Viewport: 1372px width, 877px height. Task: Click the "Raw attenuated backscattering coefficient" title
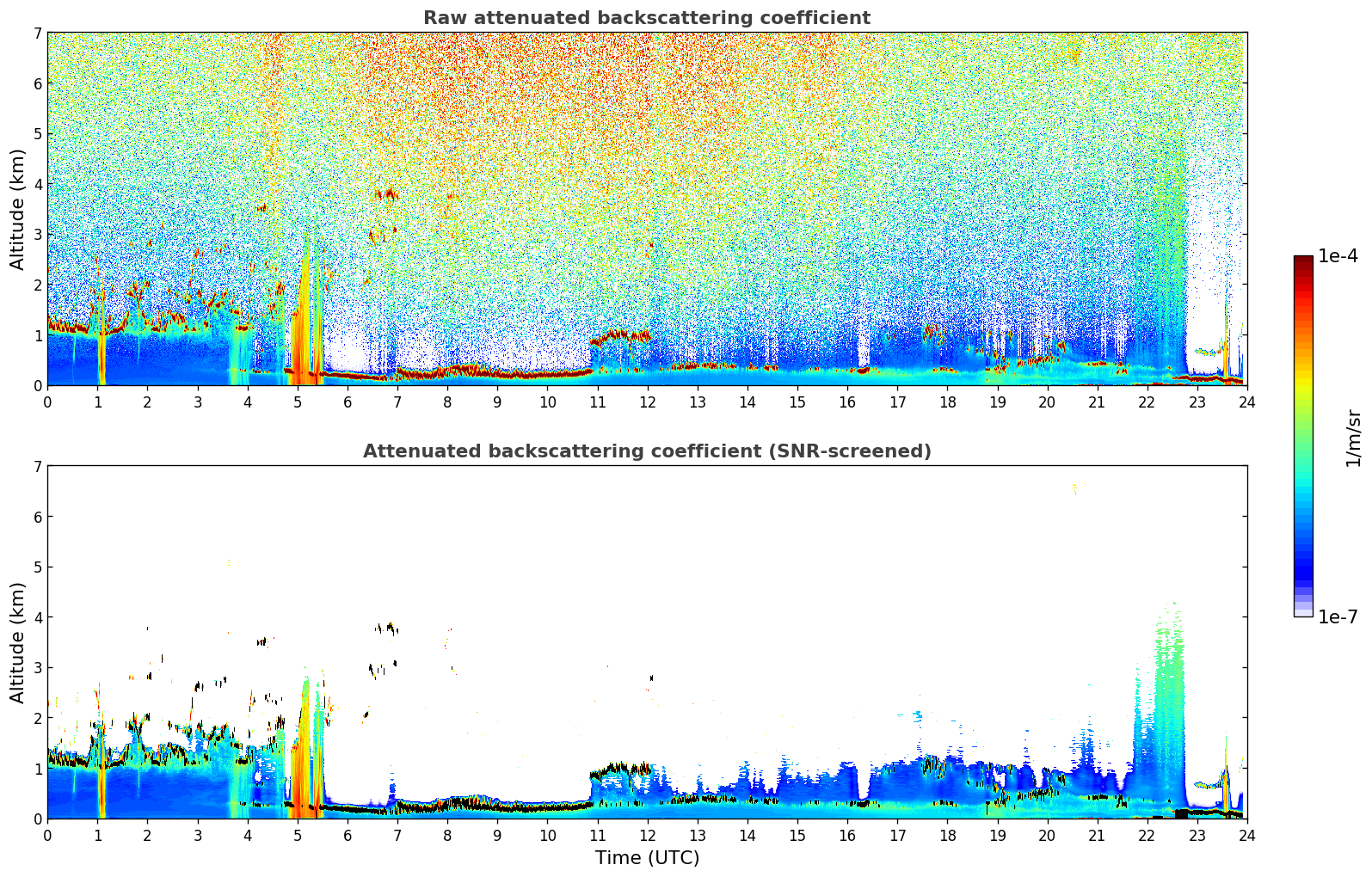tap(646, 18)
